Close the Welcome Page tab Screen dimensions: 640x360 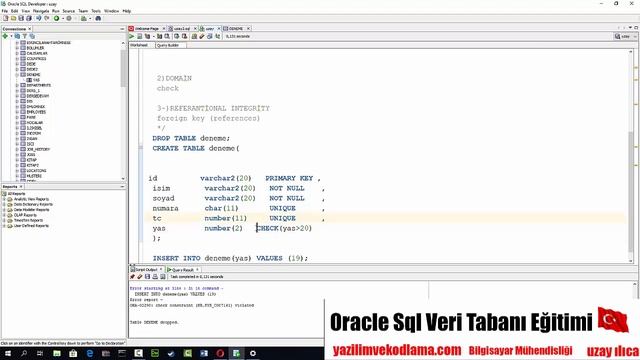click(x=164, y=29)
